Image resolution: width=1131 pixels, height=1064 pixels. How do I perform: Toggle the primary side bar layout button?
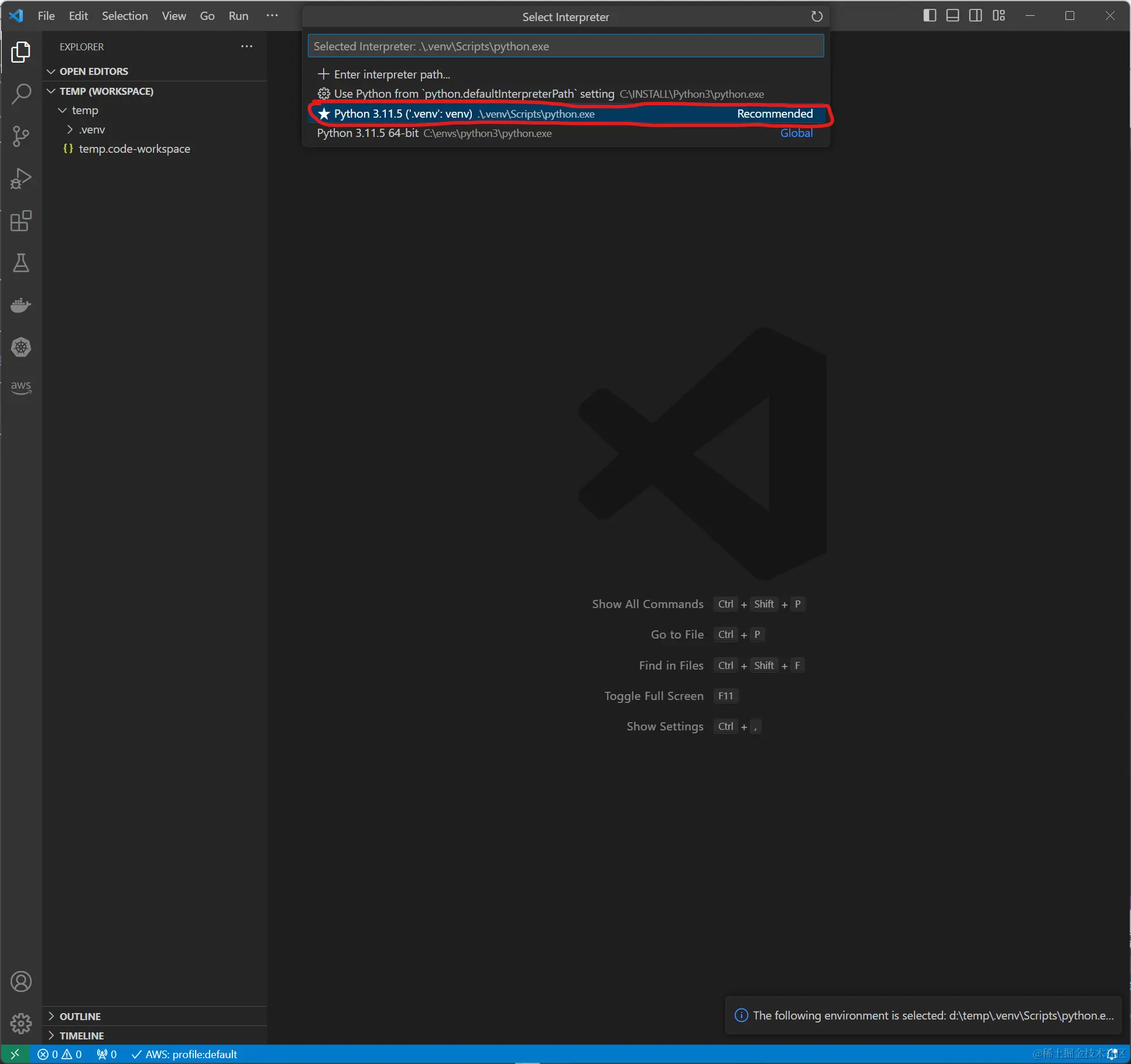[x=929, y=16]
